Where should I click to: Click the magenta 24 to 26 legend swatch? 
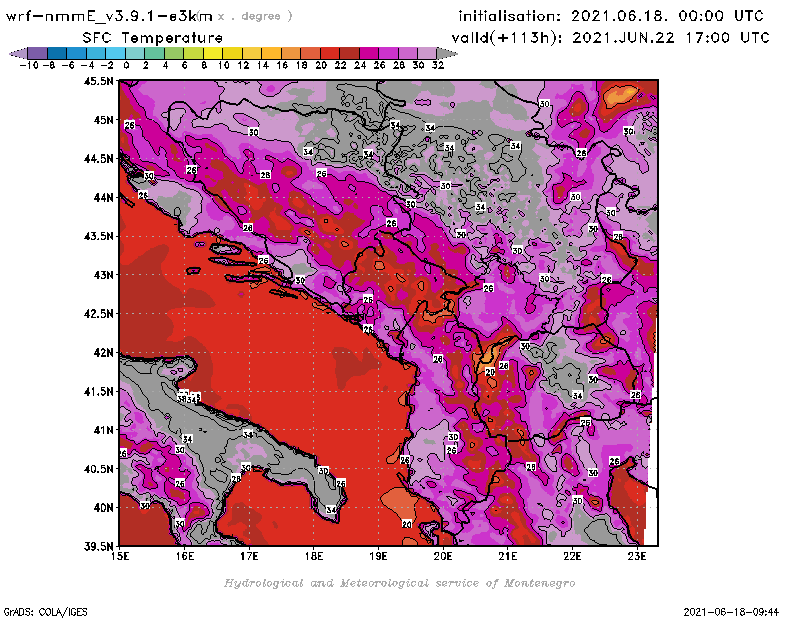pyautogui.click(x=369, y=54)
